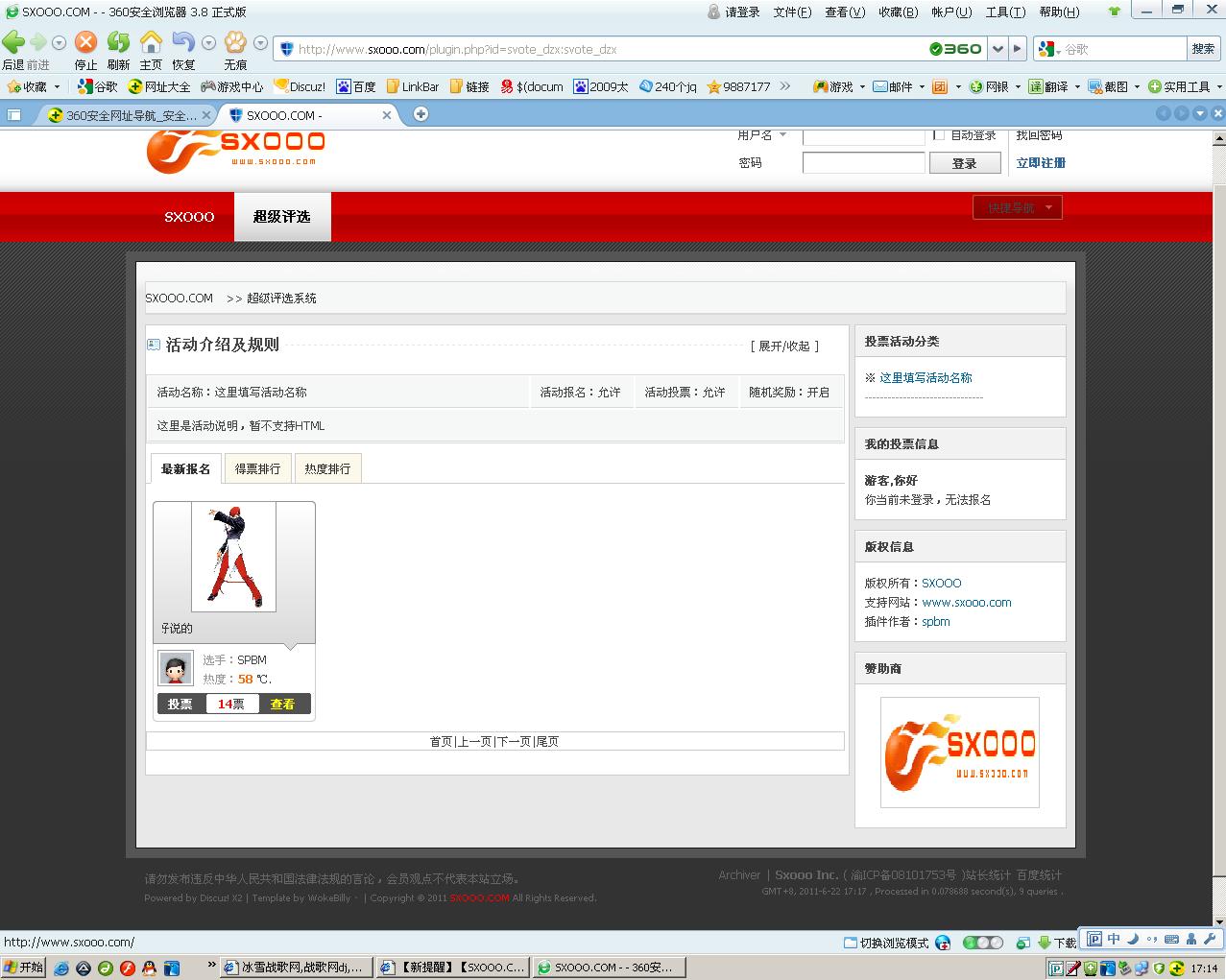Click the 下载 download icon in status bar

tap(1056, 943)
